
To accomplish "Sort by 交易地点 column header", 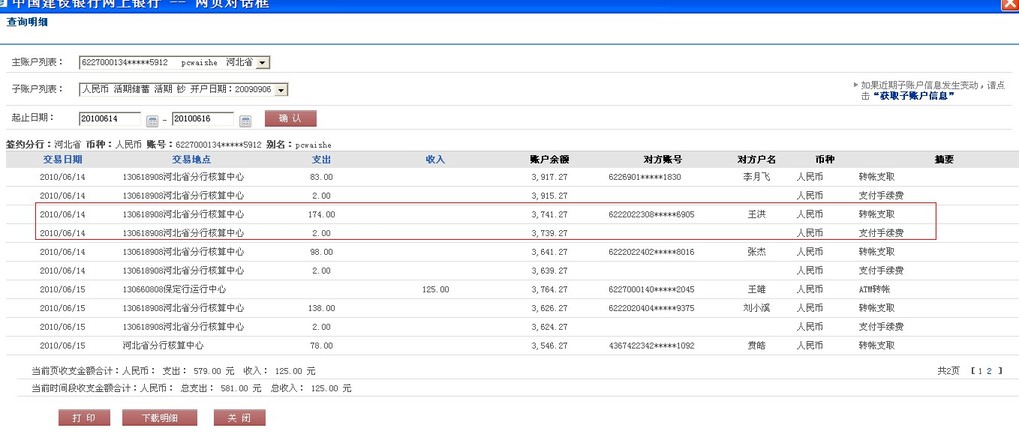I will point(191,159).
